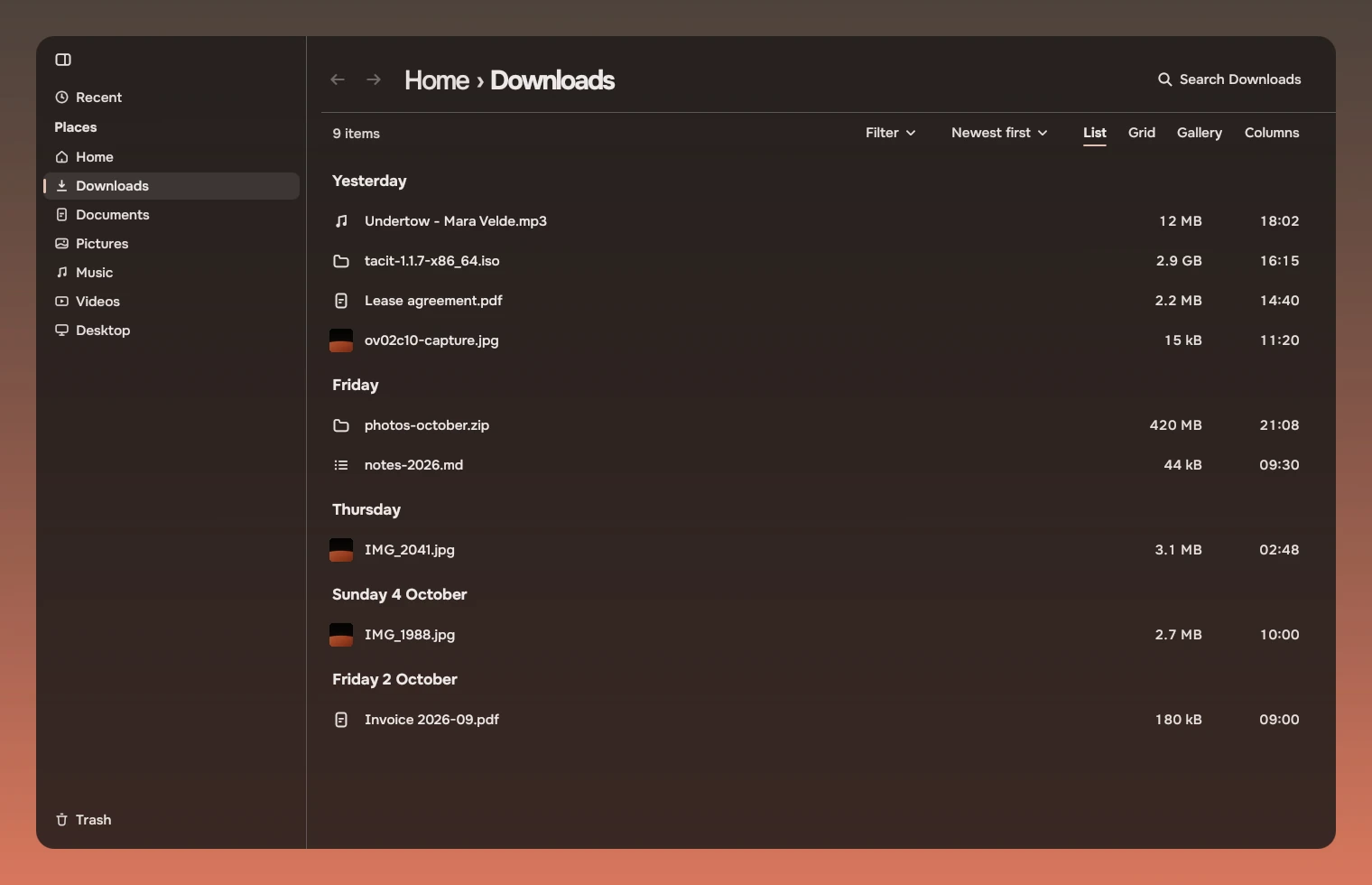Switch to Gallery view
The image size is (1372, 885).
[1200, 133]
